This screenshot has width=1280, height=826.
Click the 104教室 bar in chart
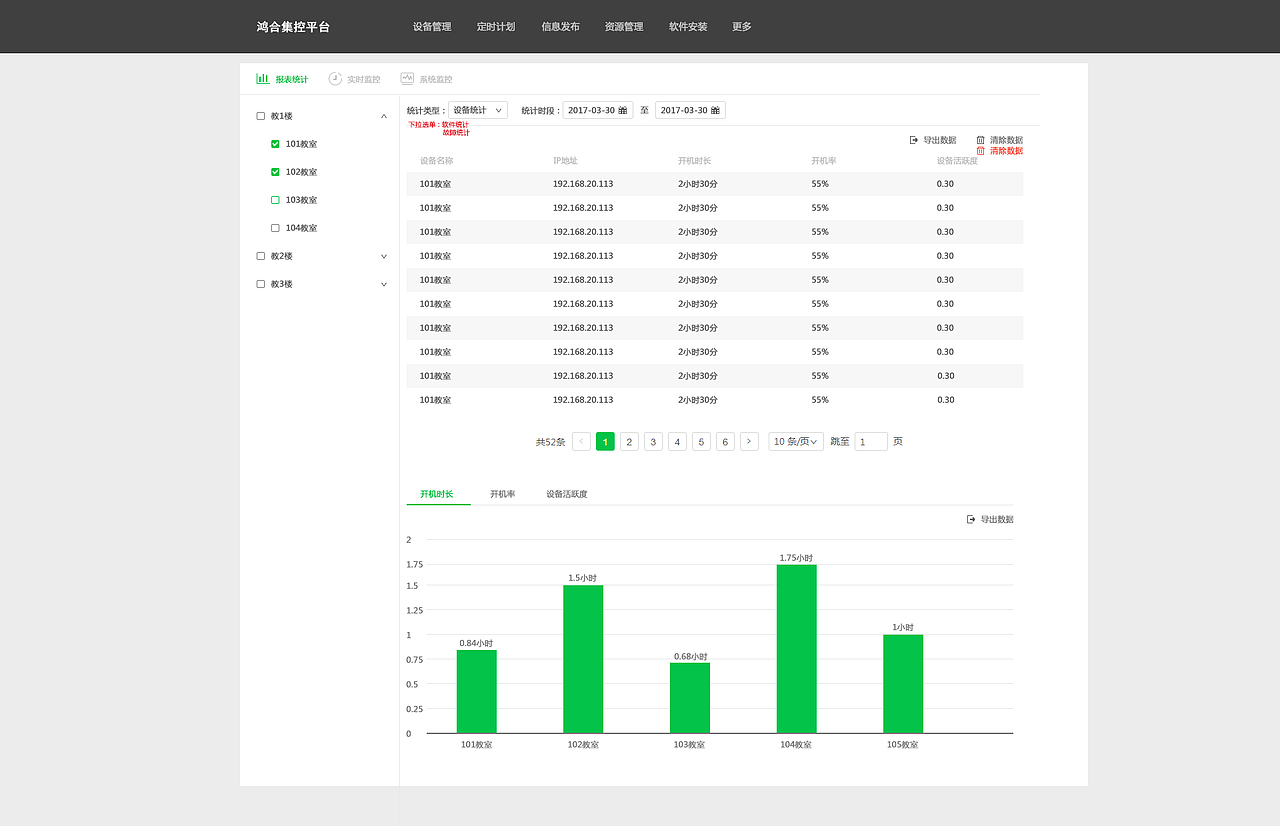(x=796, y=649)
